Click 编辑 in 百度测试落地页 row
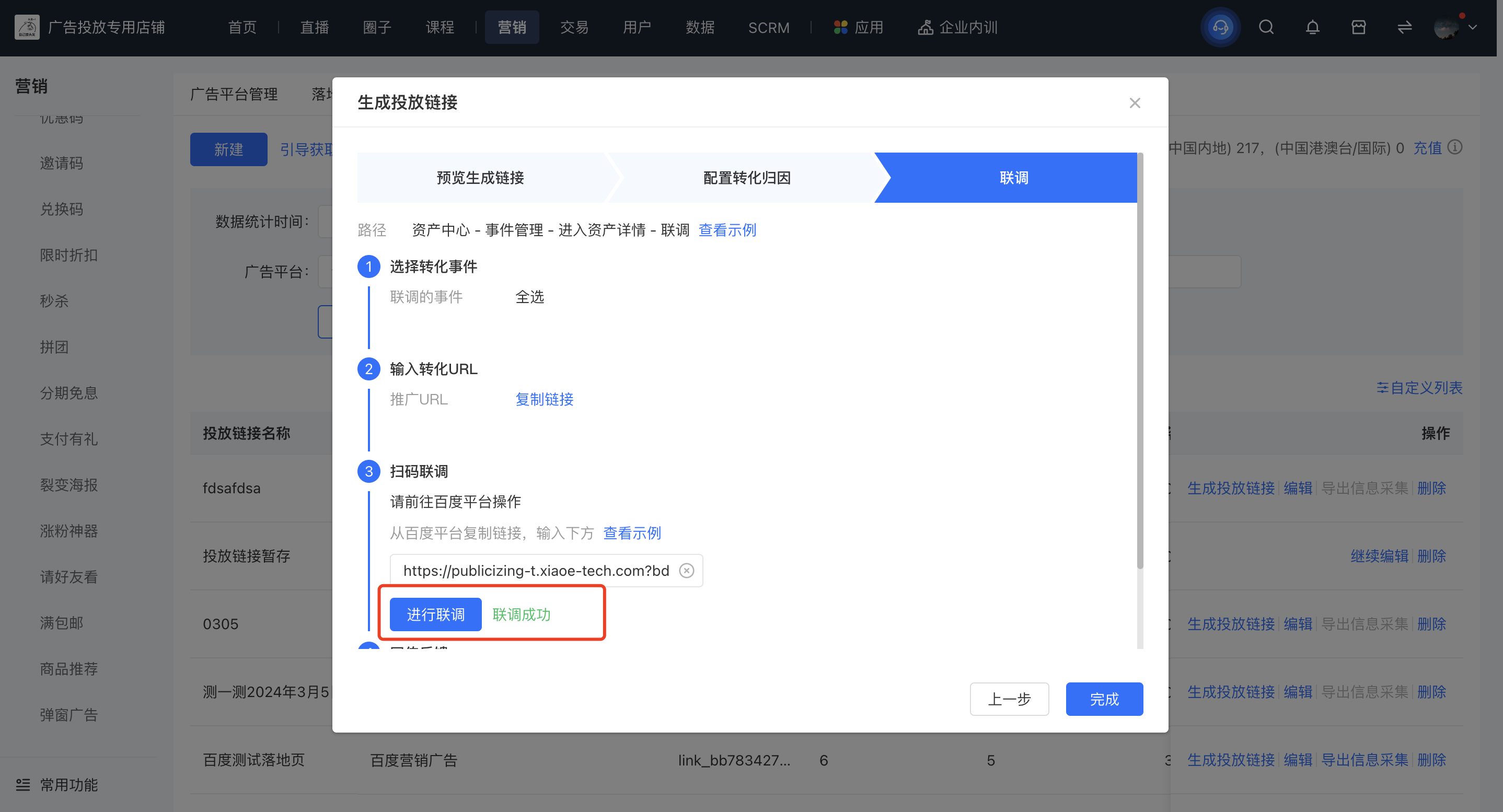This screenshot has width=1503, height=812. click(1298, 760)
